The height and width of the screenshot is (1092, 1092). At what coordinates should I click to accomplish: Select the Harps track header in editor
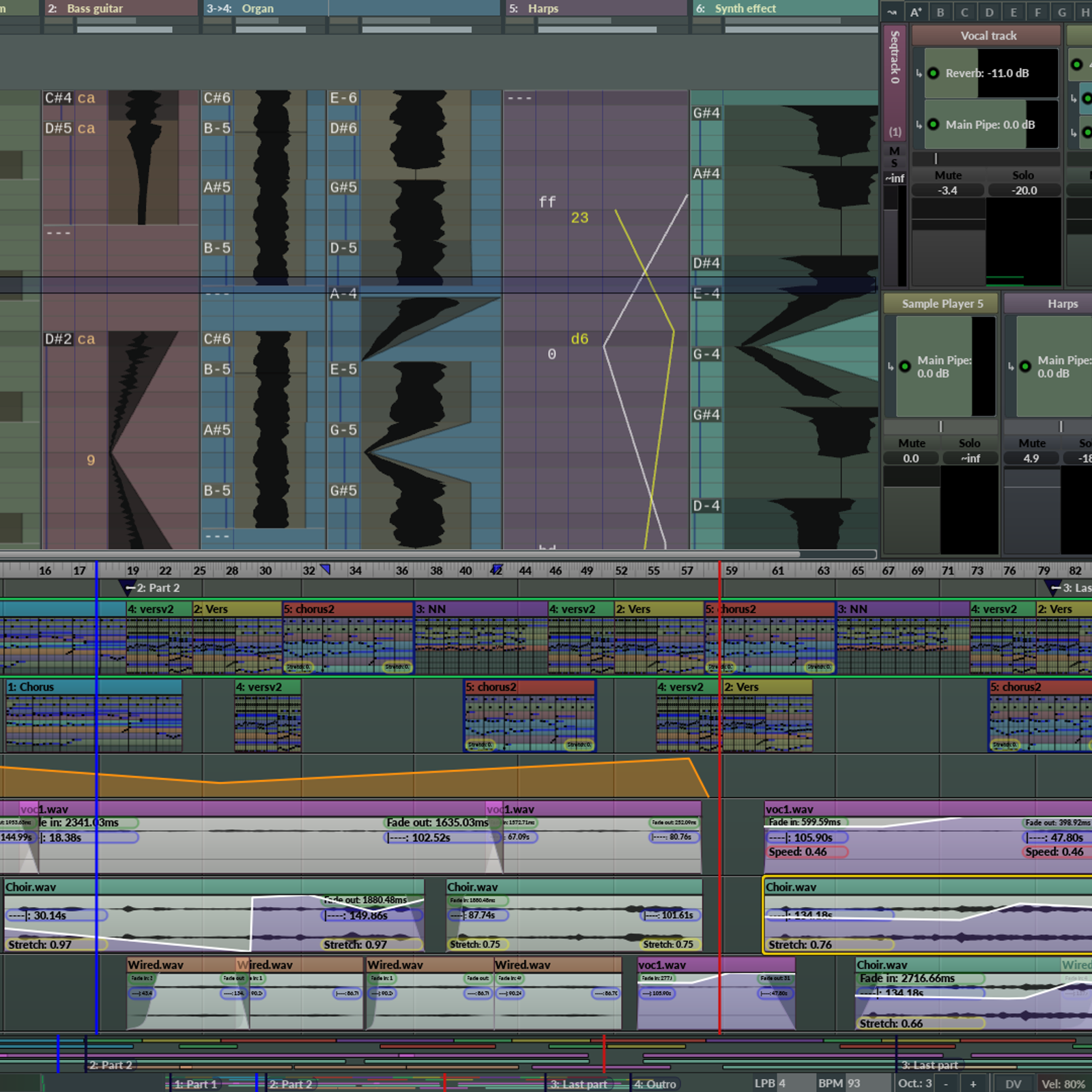coord(596,8)
